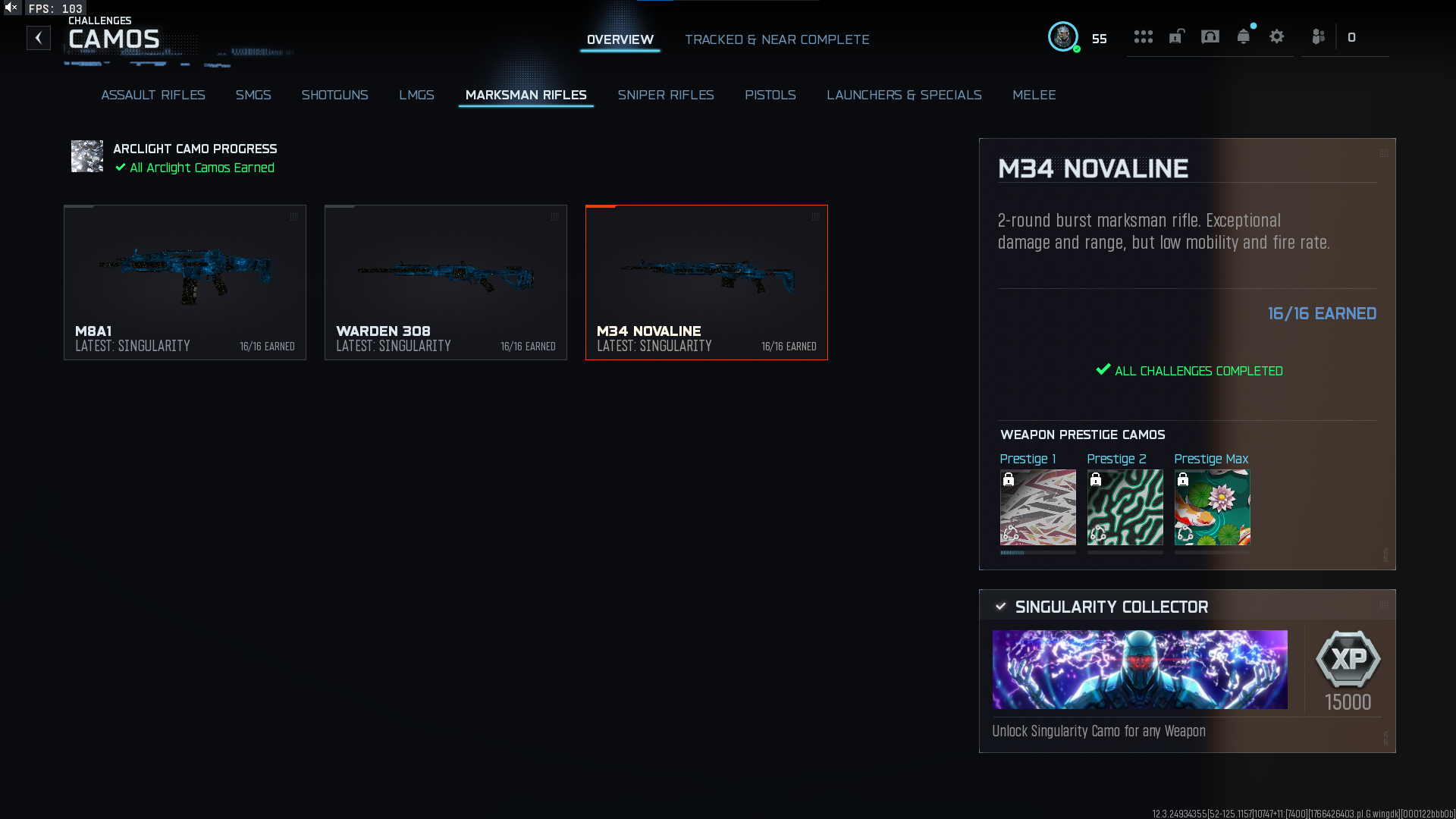Select the Prestige 2 locked camo

(x=1125, y=507)
